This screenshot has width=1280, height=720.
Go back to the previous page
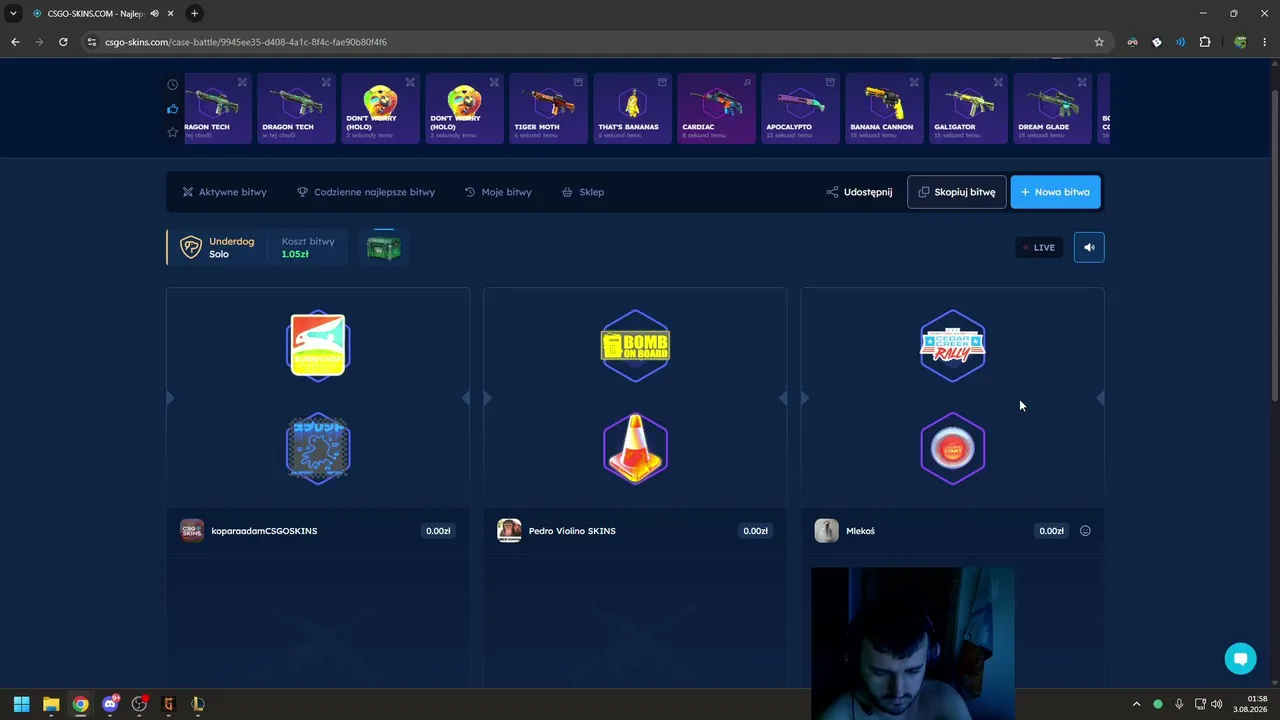tap(15, 42)
